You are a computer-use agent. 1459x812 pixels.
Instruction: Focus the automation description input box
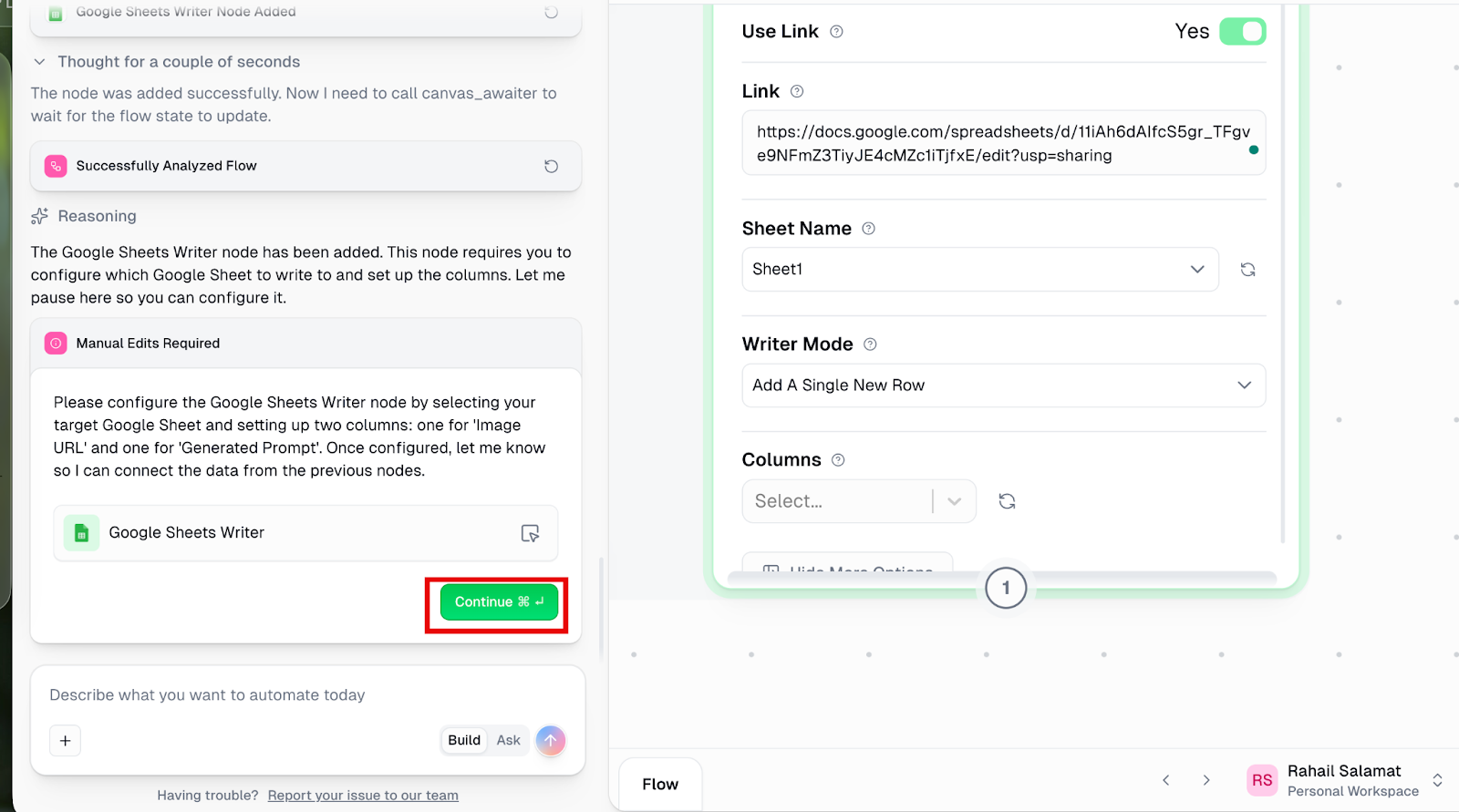click(307, 695)
